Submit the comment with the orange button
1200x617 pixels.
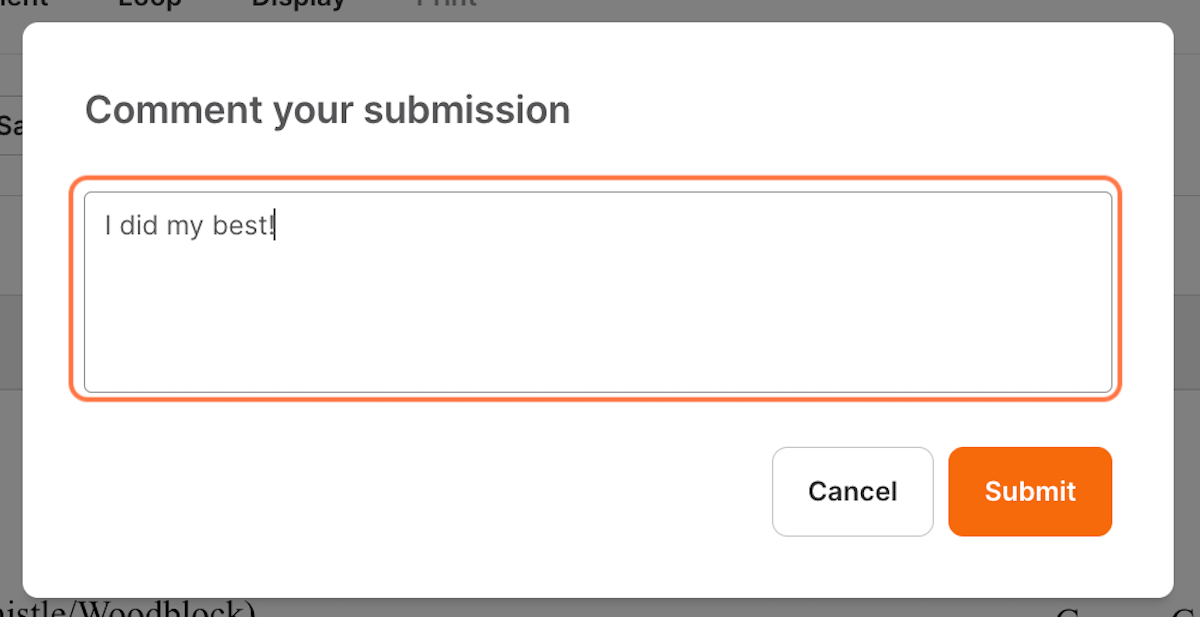[1030, 491]
